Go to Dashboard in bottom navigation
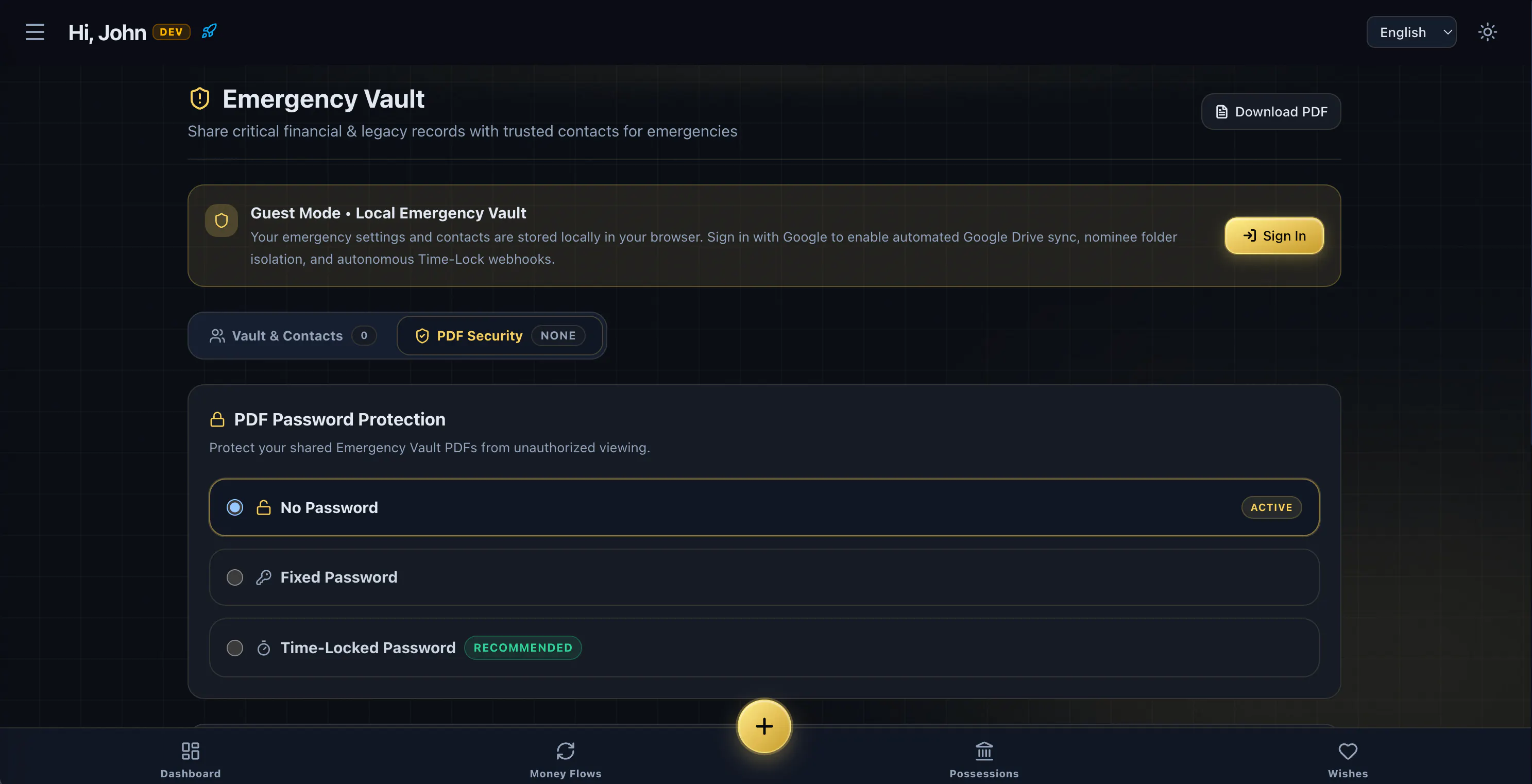1532x784 pixels. point(190,760)
